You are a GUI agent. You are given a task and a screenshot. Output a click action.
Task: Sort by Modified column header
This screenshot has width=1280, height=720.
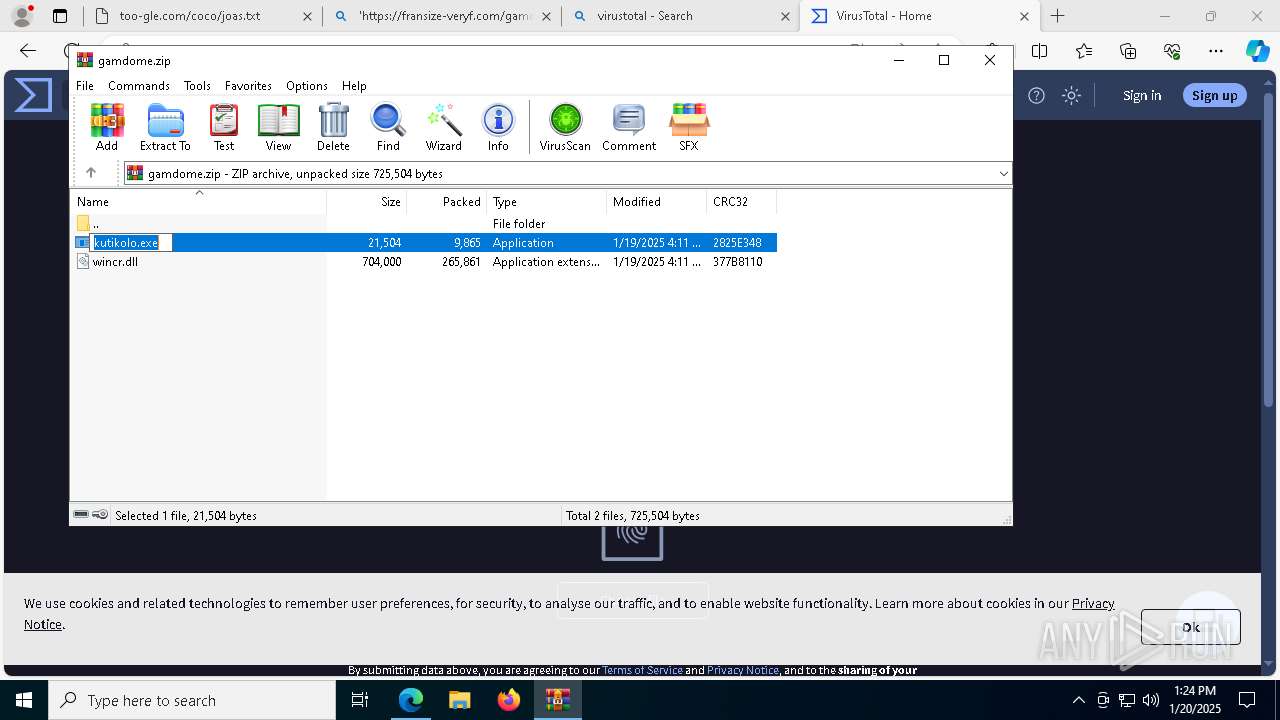pyautogui.click(x=657, y=202)
